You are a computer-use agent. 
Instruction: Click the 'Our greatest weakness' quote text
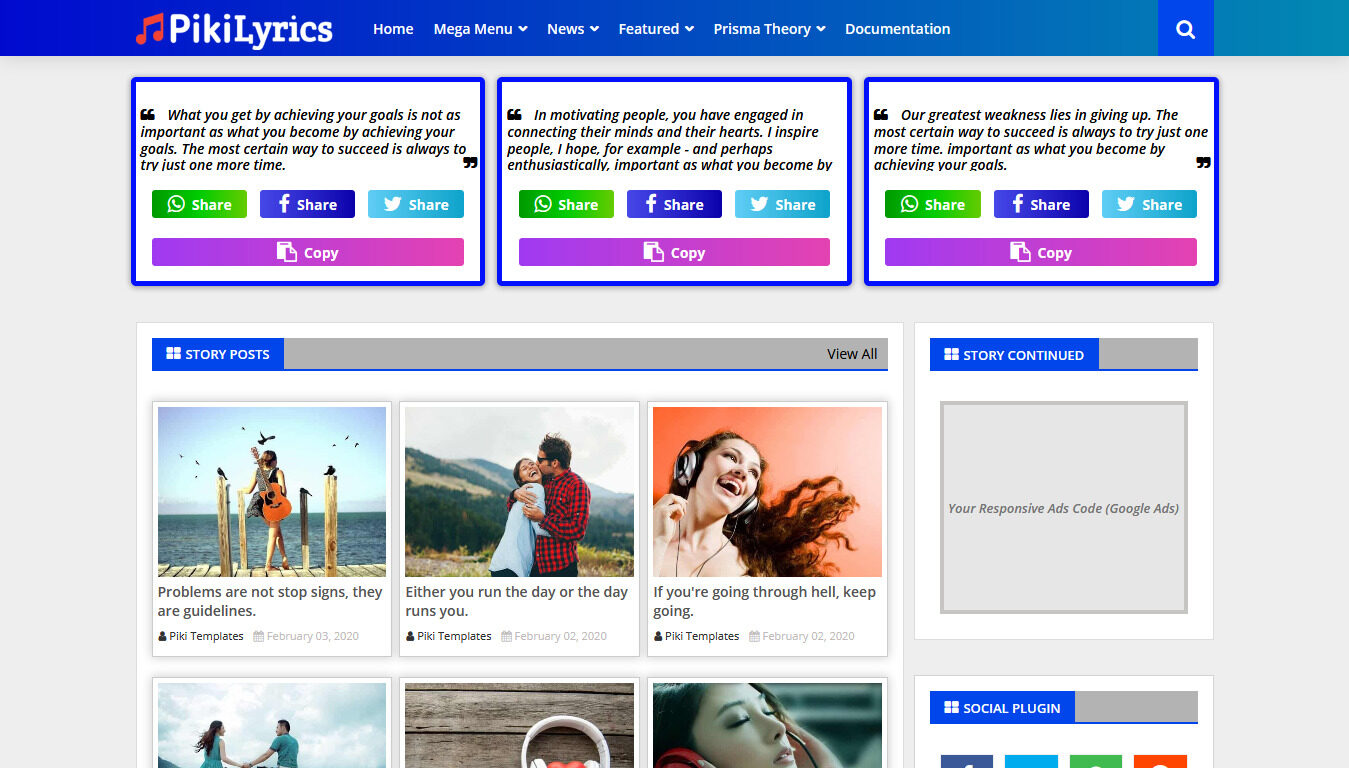coord(1041,140)
